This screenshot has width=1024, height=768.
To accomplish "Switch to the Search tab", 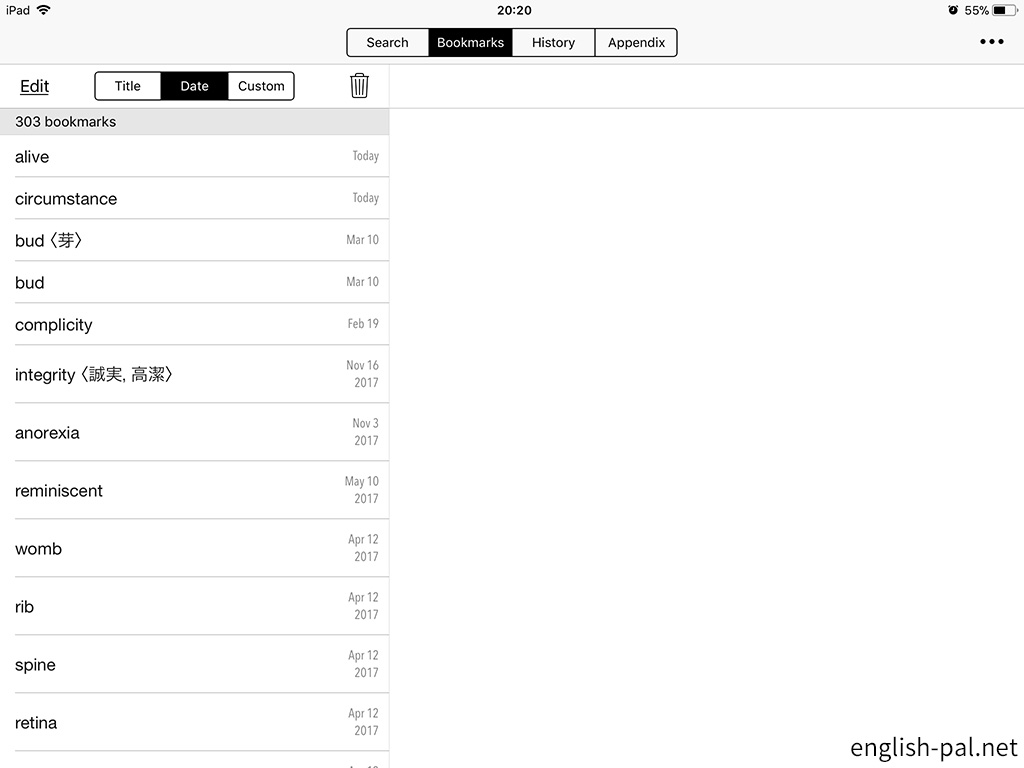I will (388, 43).
